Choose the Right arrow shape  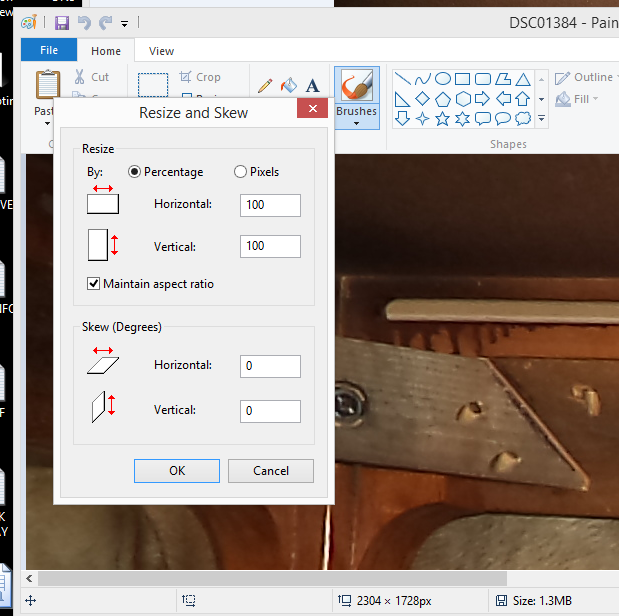[482, 98]
